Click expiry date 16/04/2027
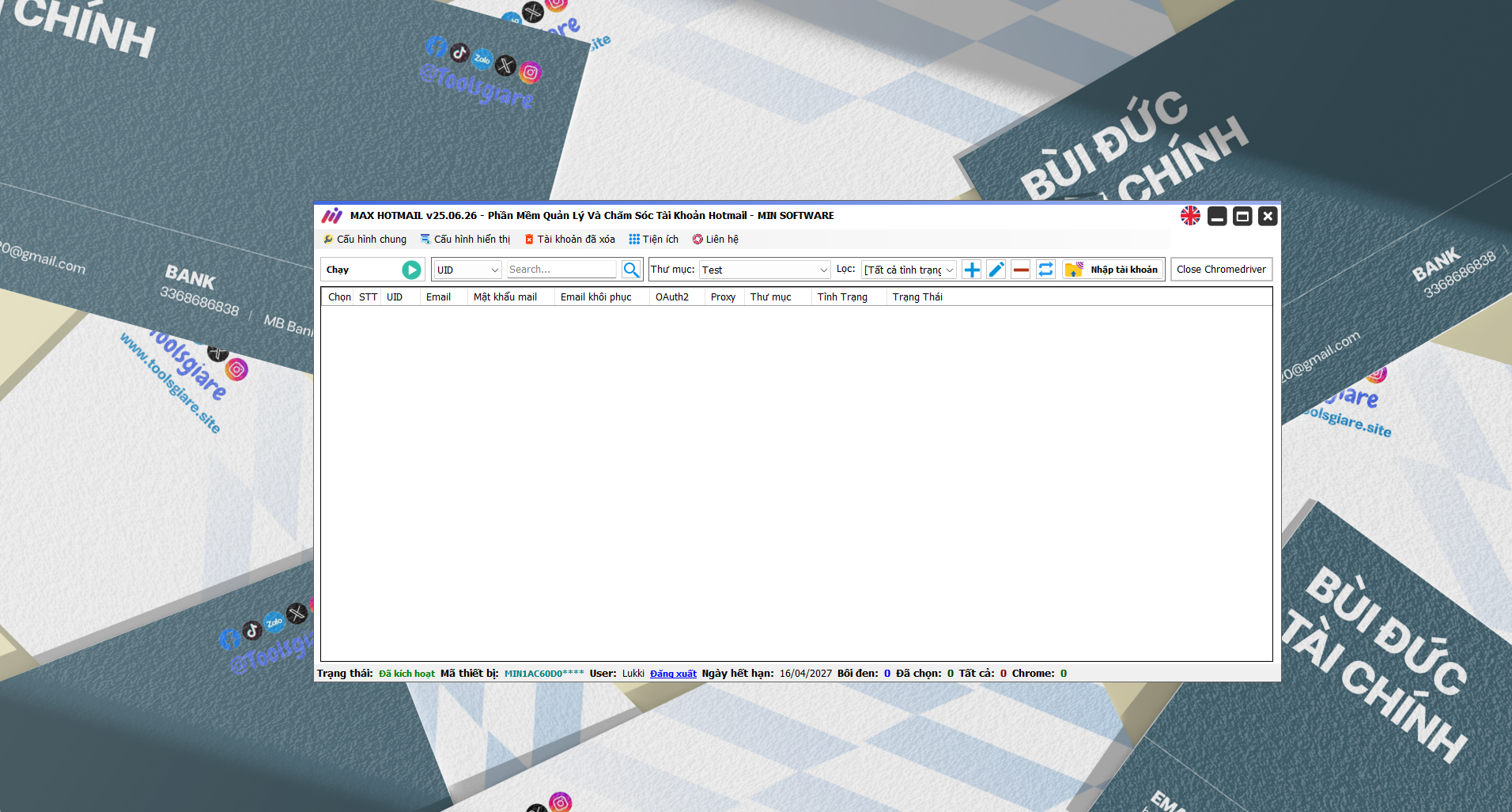 (806, 674)
